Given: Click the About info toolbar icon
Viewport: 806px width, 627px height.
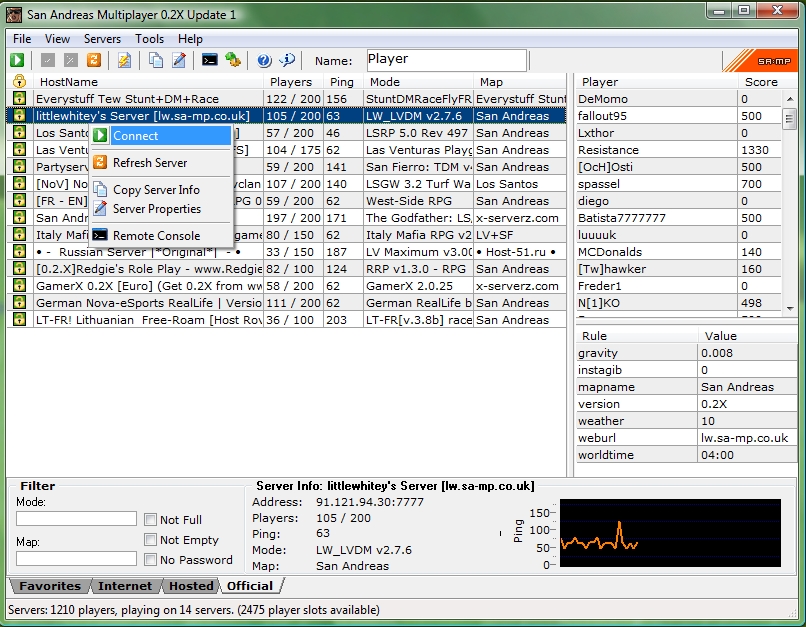Looking at the screenshot, I should (288, 61).
